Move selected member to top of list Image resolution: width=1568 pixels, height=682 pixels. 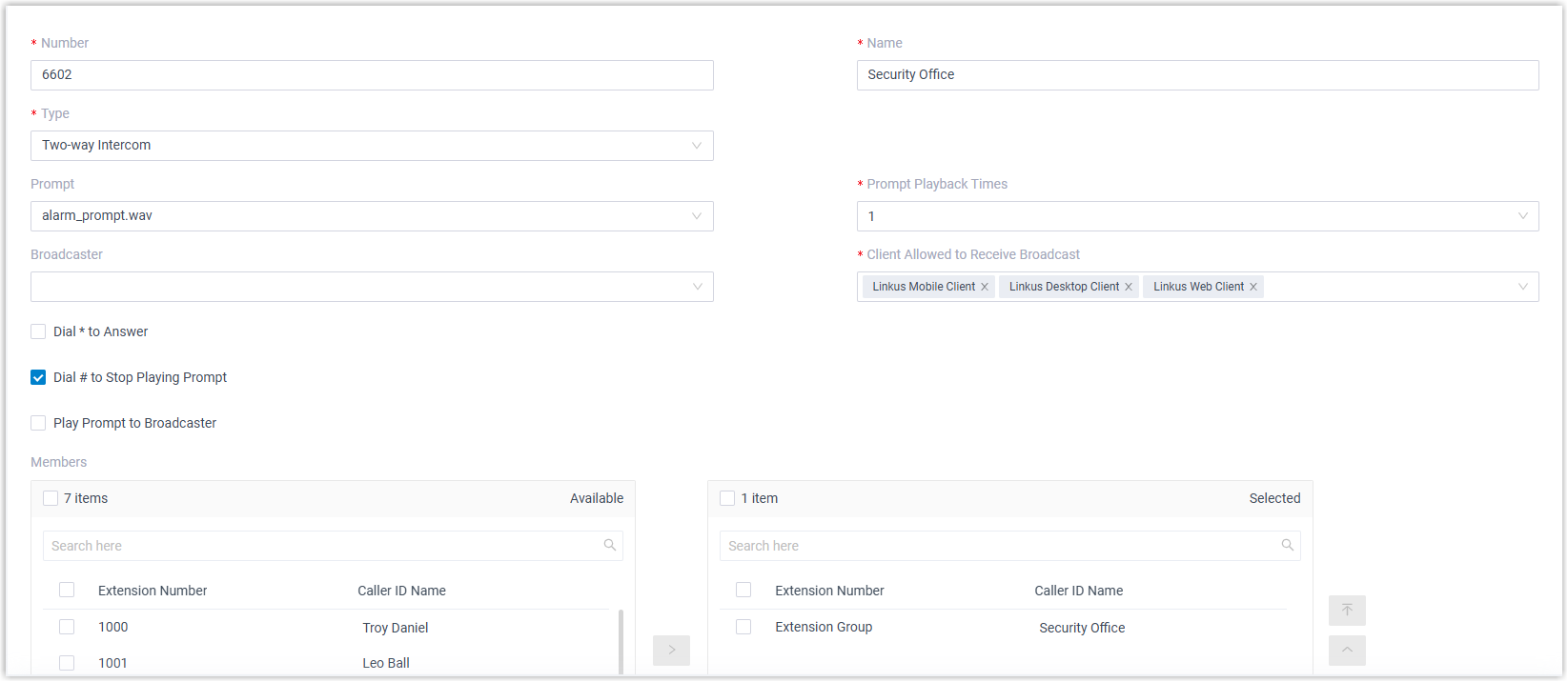1347,611
